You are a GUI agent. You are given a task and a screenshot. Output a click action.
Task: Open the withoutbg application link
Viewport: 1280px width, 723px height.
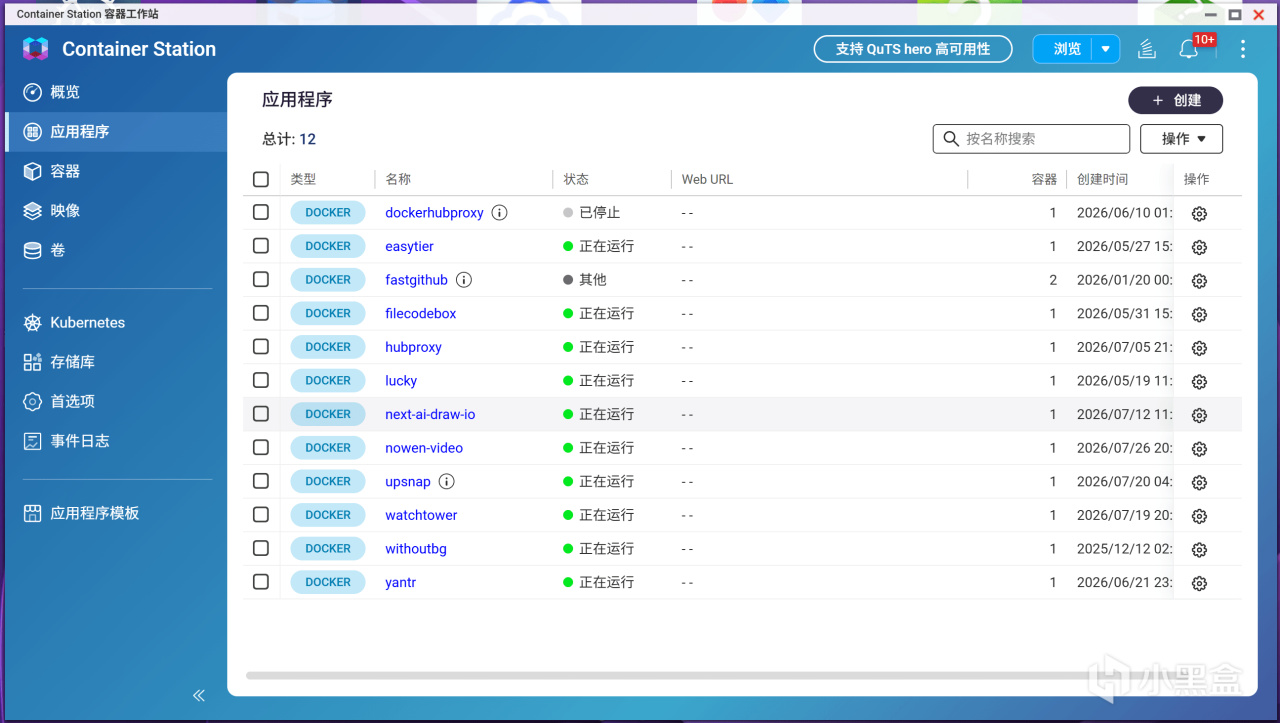(x=416, y=548)
